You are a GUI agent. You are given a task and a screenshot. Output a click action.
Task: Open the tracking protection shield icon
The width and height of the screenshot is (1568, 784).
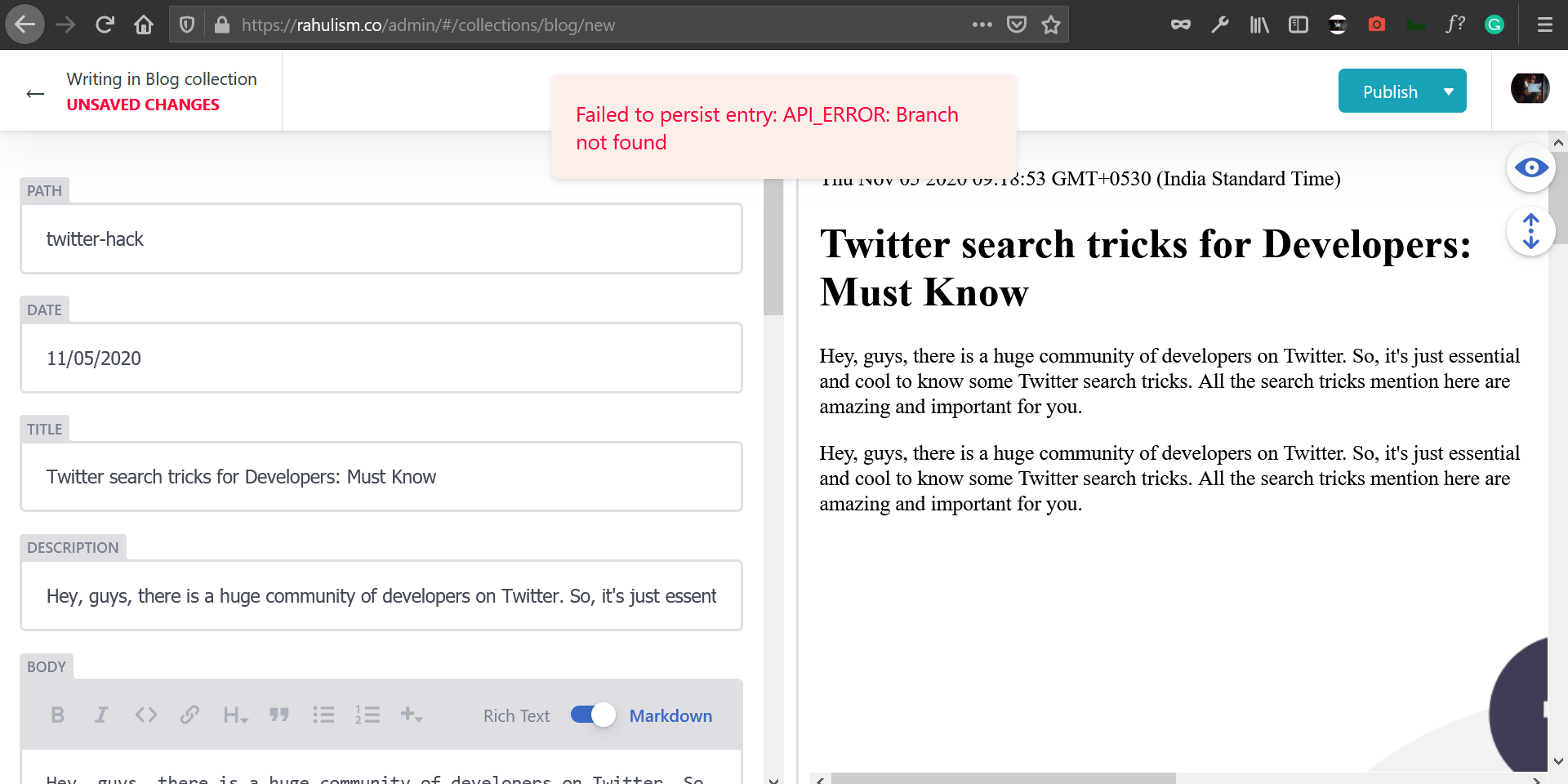187,24
